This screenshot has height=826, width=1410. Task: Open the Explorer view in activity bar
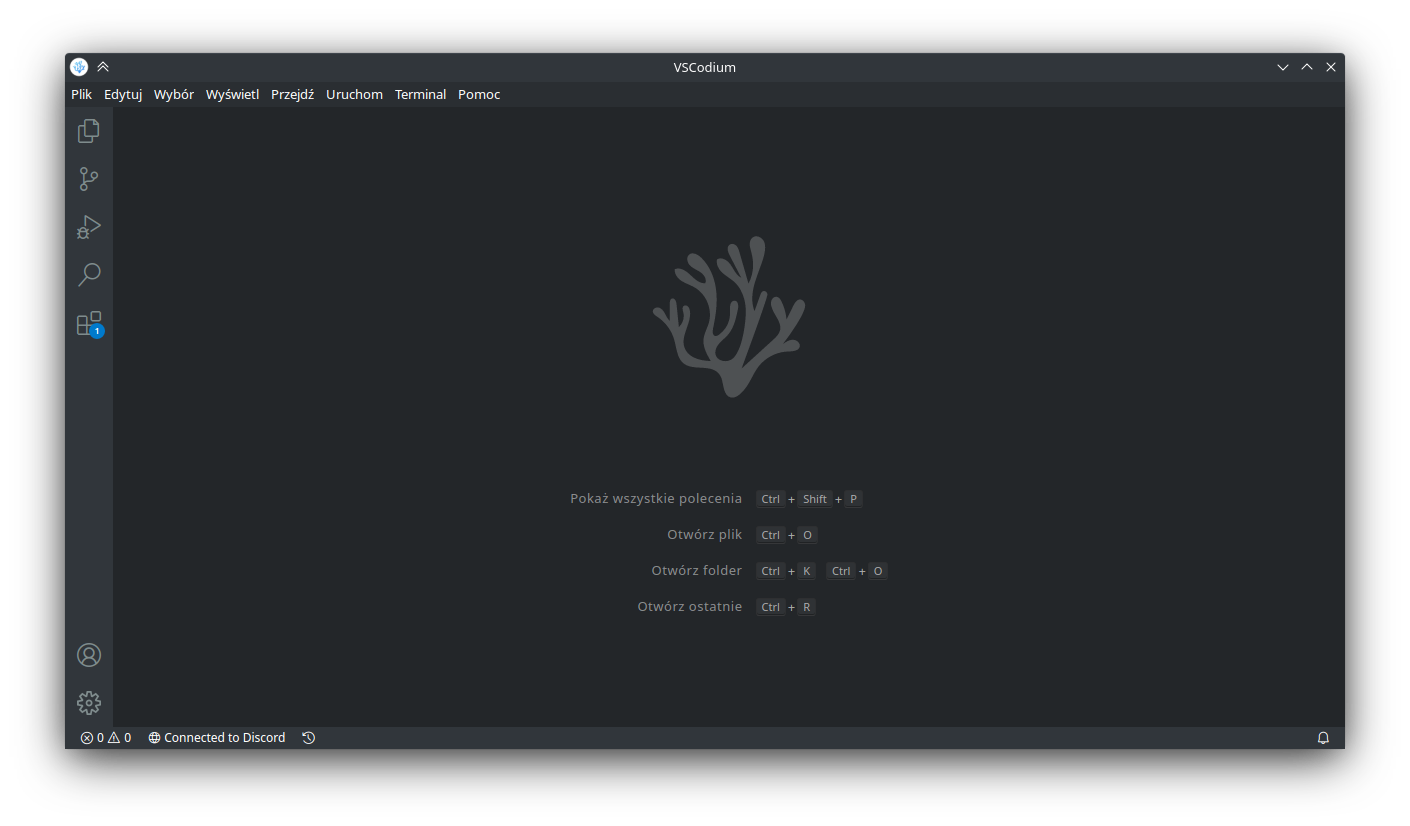(89, 131)
